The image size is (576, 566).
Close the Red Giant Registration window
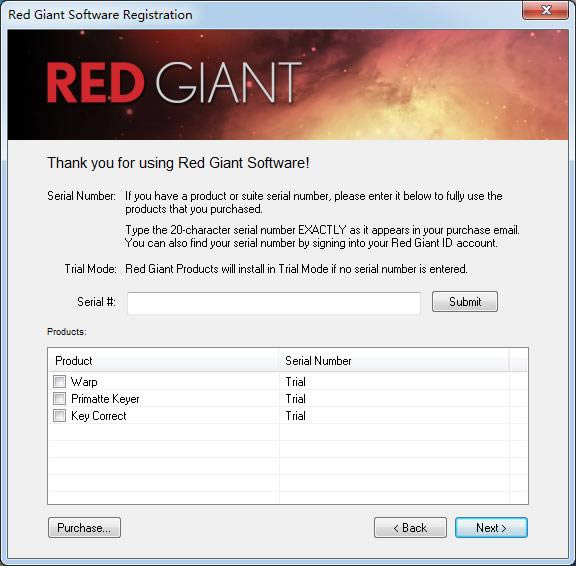click(x=546, y=10)
